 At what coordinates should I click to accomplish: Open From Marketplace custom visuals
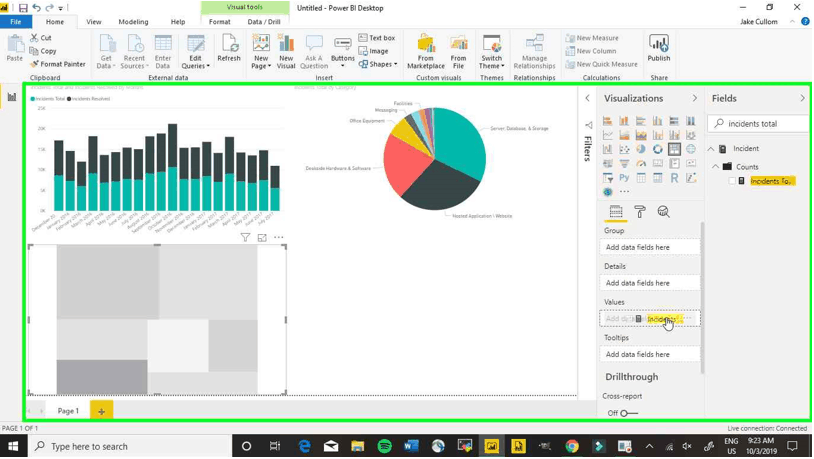pyautogui.click(x=426, y=50)
